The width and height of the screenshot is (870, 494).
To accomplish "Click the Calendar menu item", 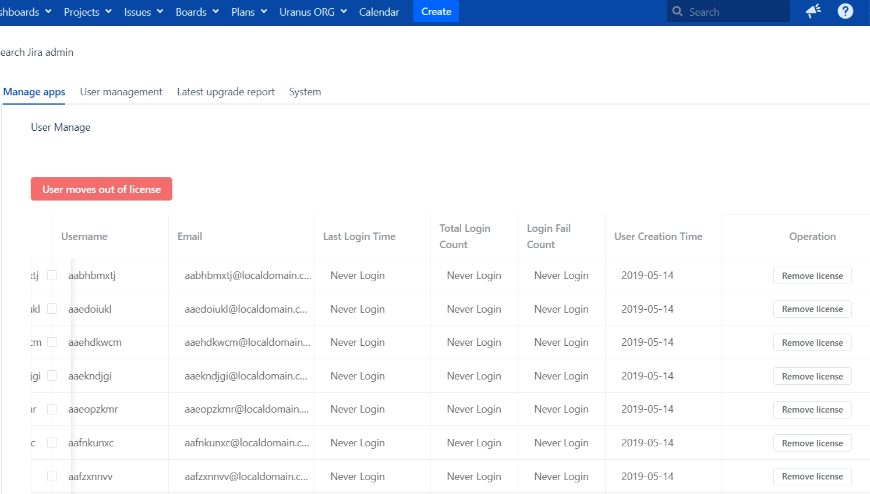I will pyautogui.click(x=379, y=12).
